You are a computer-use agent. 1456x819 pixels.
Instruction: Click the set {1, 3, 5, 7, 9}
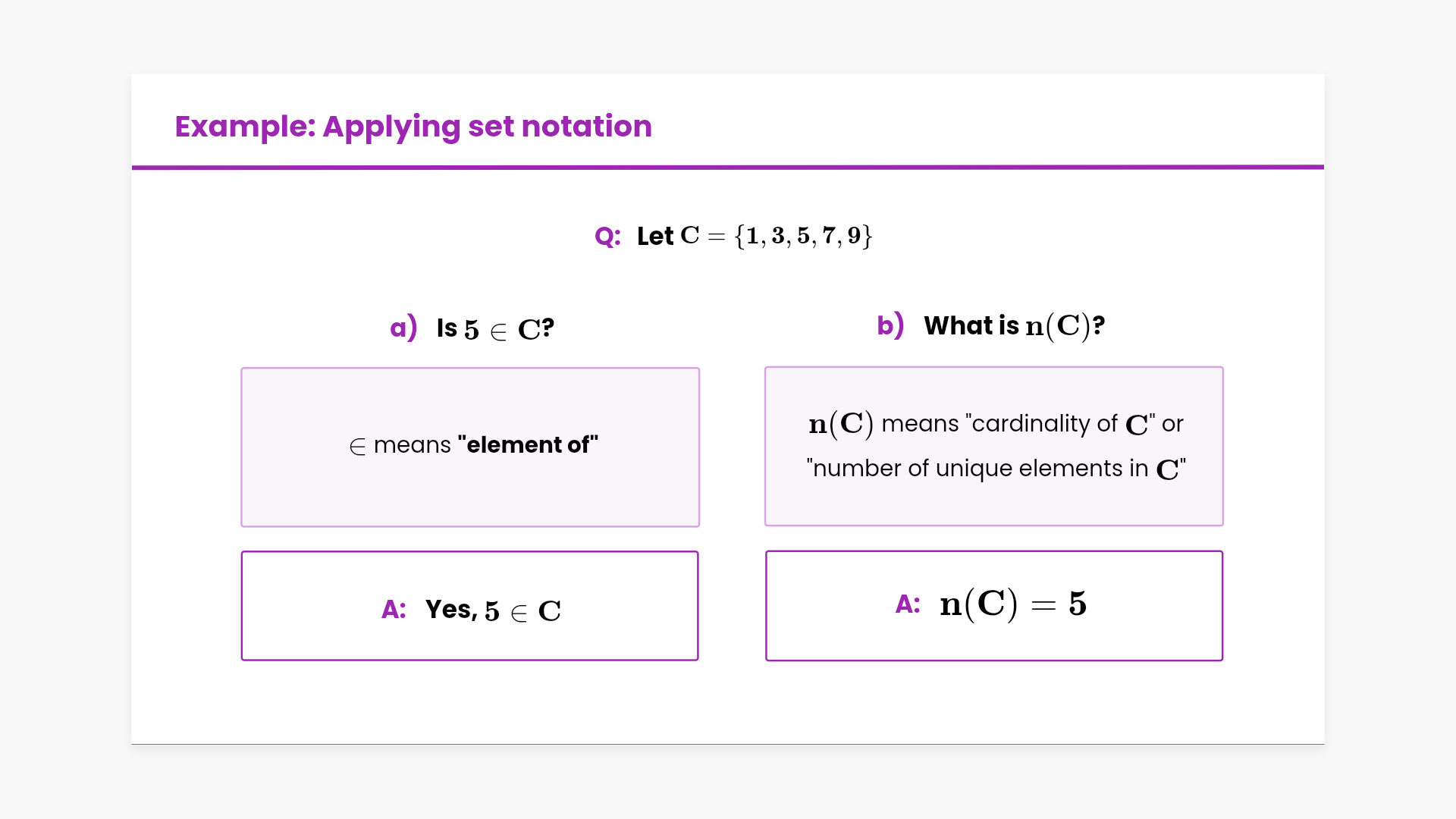coord(804,236)
